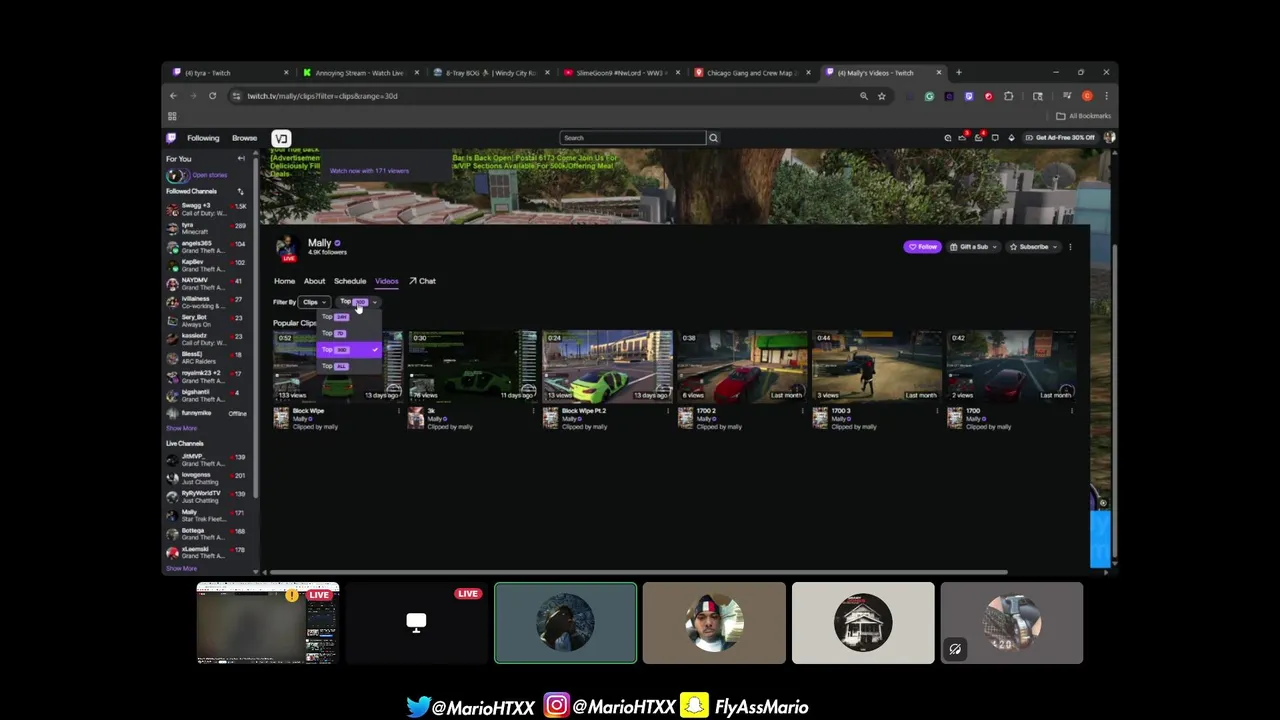Screen dimensions: 1280x720
Task: Click Open stories in the sidebar
Action: pos(209,175)
